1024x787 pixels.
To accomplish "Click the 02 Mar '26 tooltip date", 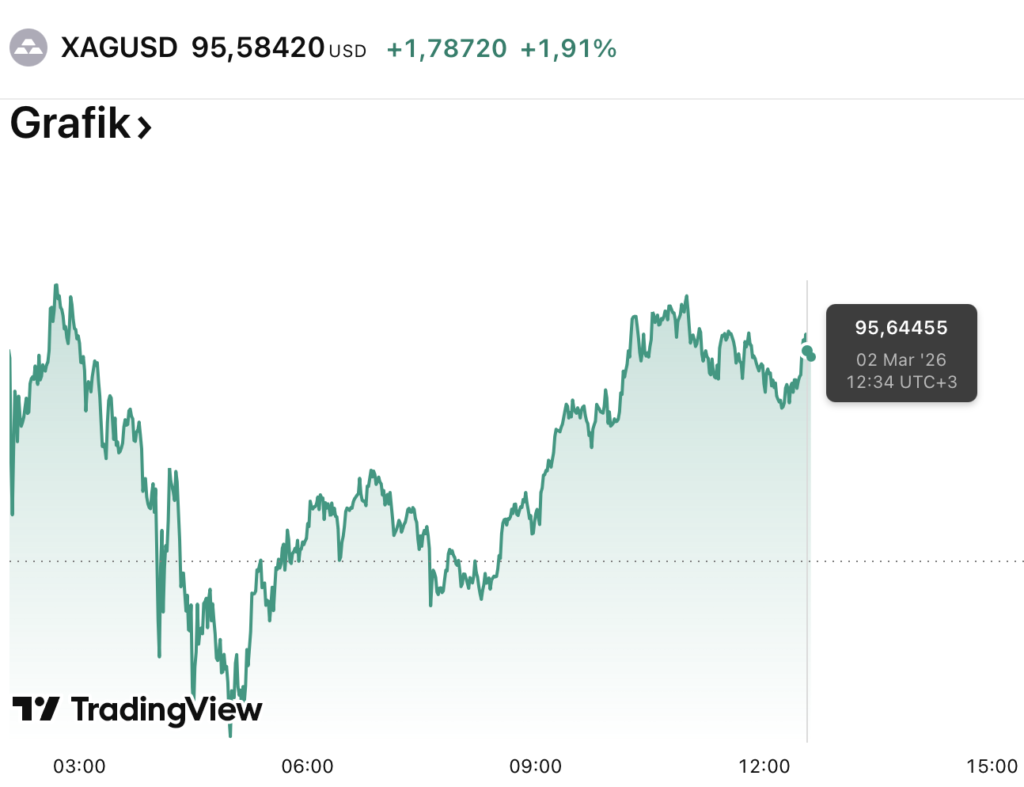I will point(901,360).
